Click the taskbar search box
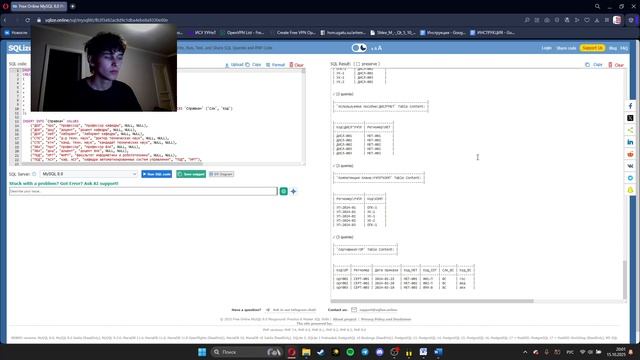Image resolution: width=640 pixels, height=360 pixels. 247,352
